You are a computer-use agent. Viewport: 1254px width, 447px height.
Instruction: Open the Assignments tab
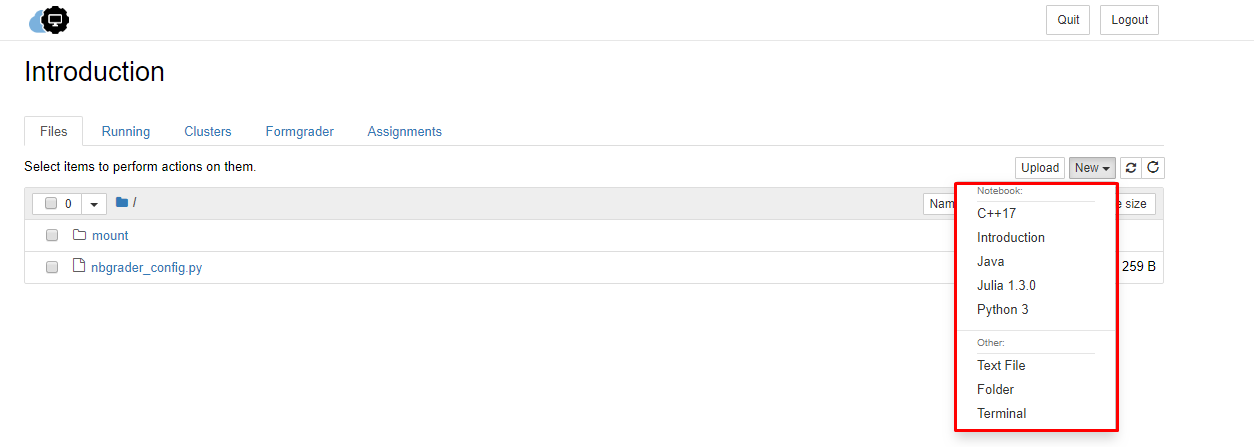[405, 131]
